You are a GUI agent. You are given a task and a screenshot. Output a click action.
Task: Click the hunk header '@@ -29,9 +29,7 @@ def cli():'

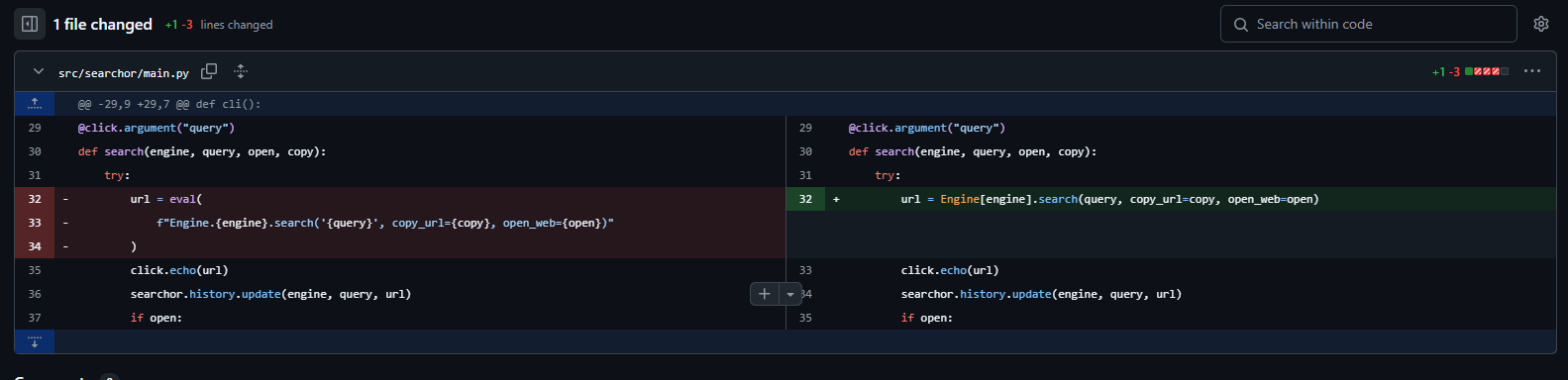click(x=169, y=104)
